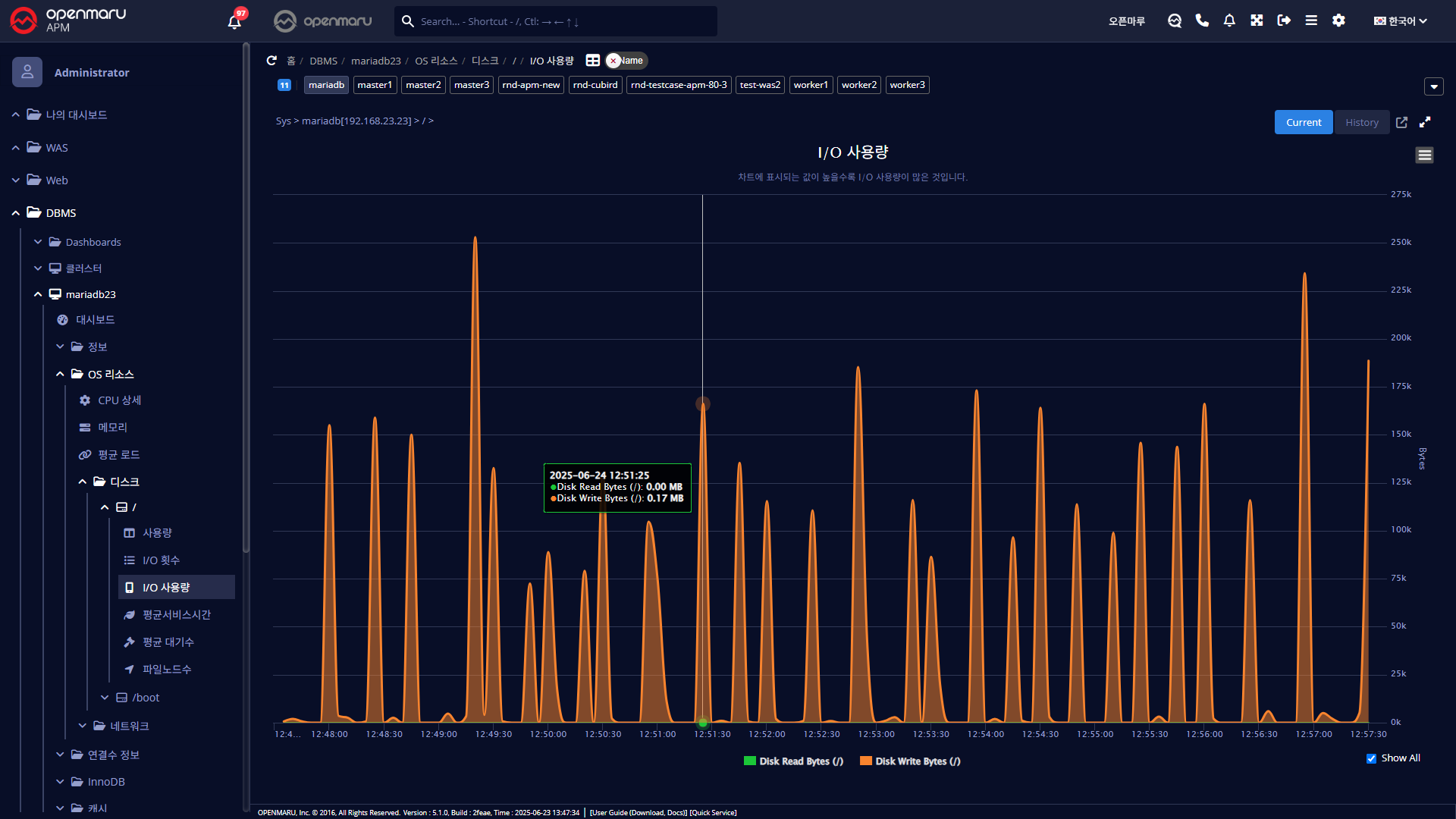Click the logout arrow icon

[x=1284, y=20]
